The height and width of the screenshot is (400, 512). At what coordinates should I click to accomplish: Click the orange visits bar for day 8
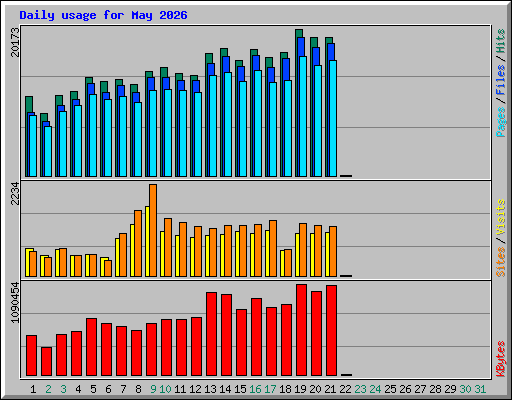pos(138,243)
